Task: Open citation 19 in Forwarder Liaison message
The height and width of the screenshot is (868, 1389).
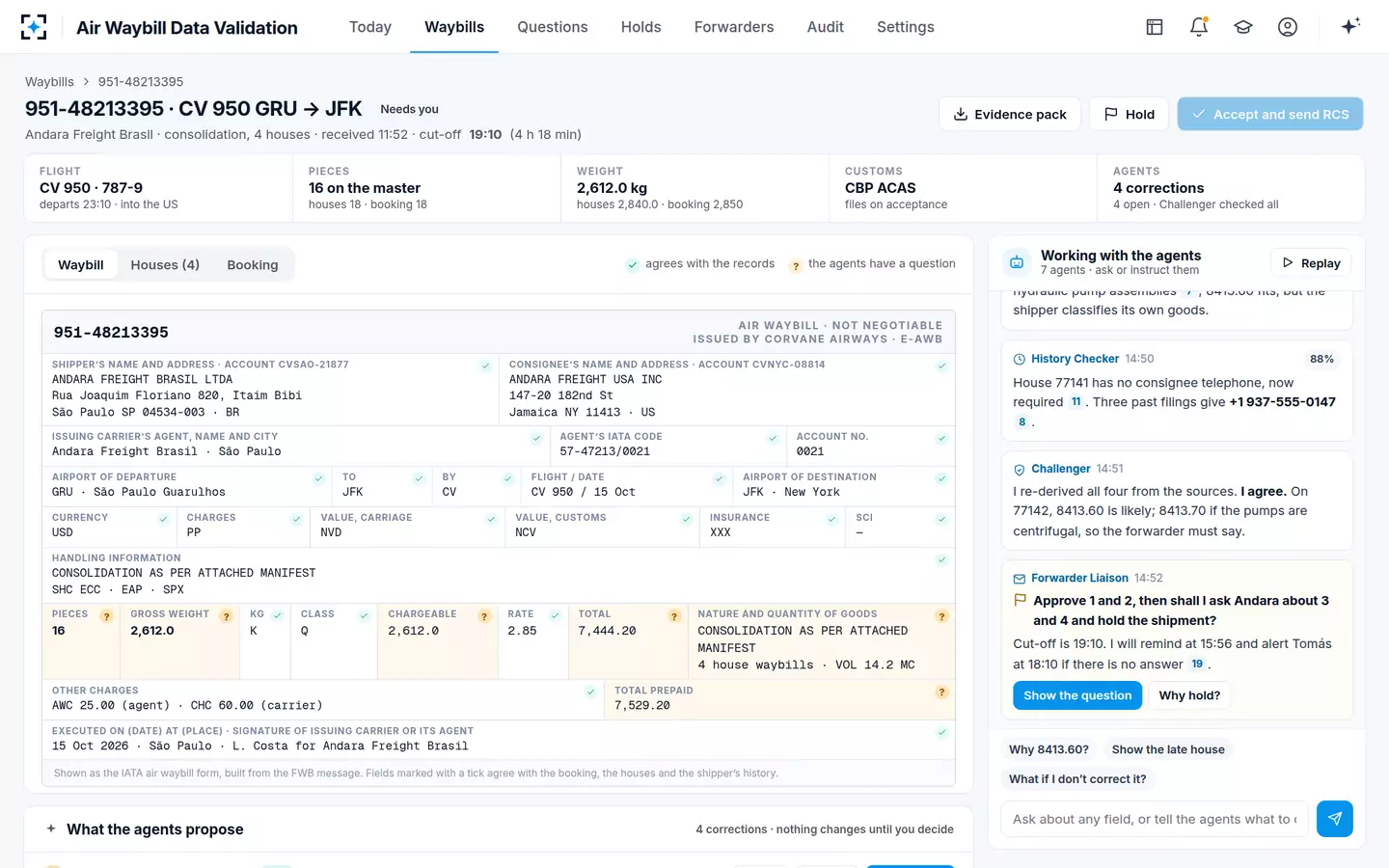Action: point(1197,665)
